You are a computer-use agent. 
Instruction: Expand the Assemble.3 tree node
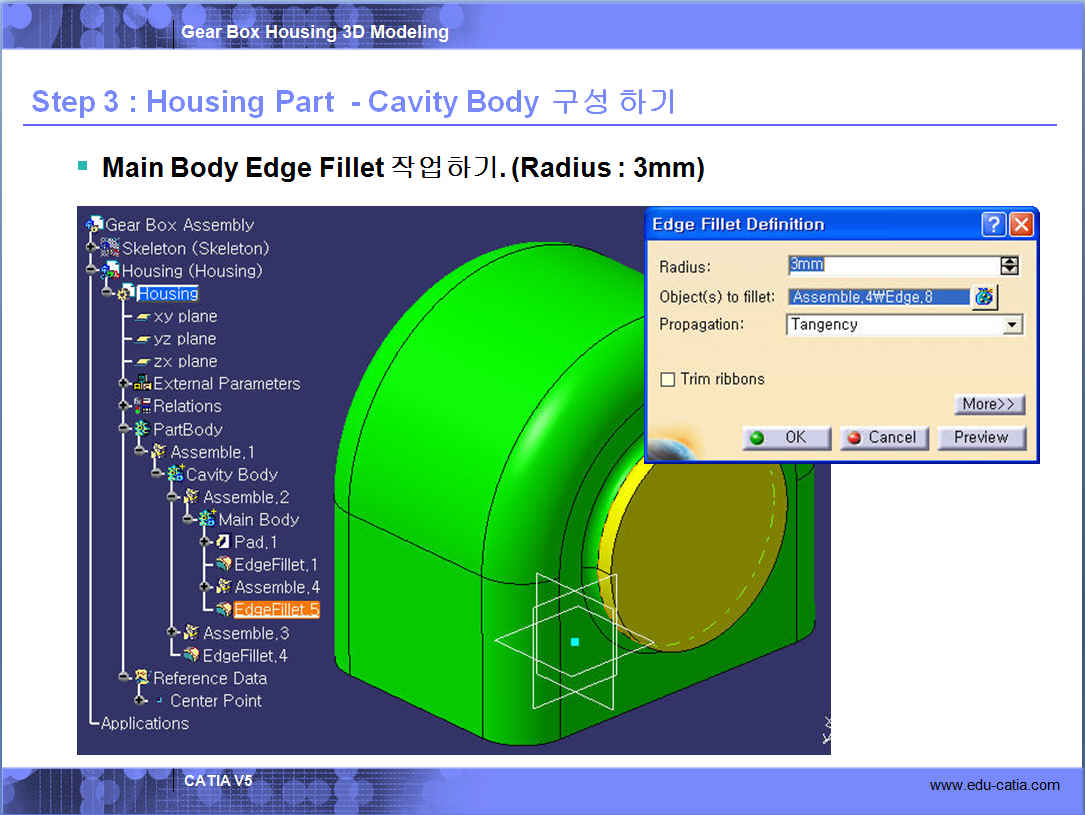pos(172,633)
